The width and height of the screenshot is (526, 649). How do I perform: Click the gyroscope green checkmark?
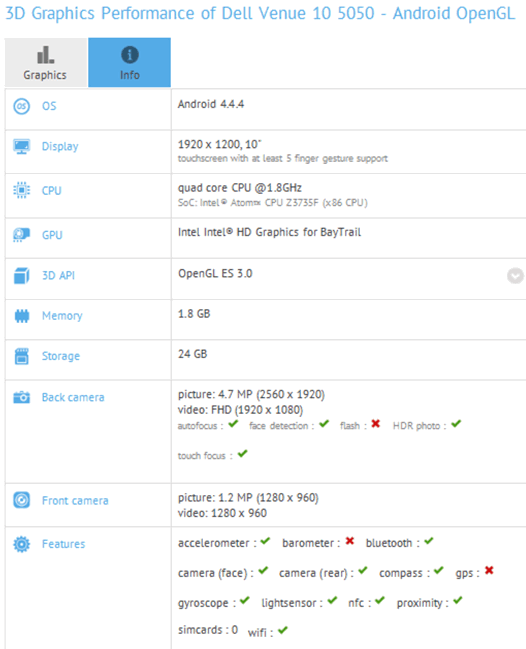[245, 601]
